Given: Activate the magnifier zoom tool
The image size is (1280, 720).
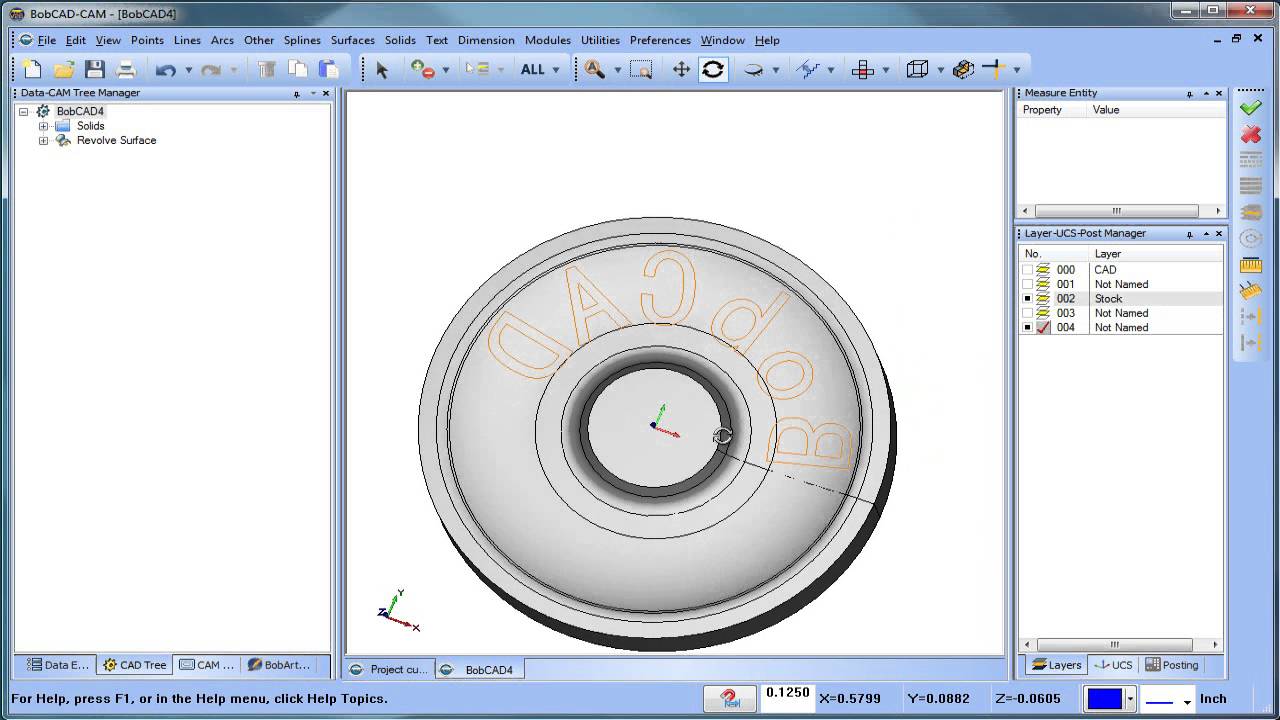Looking at the screenshot, I should point(595,69).
